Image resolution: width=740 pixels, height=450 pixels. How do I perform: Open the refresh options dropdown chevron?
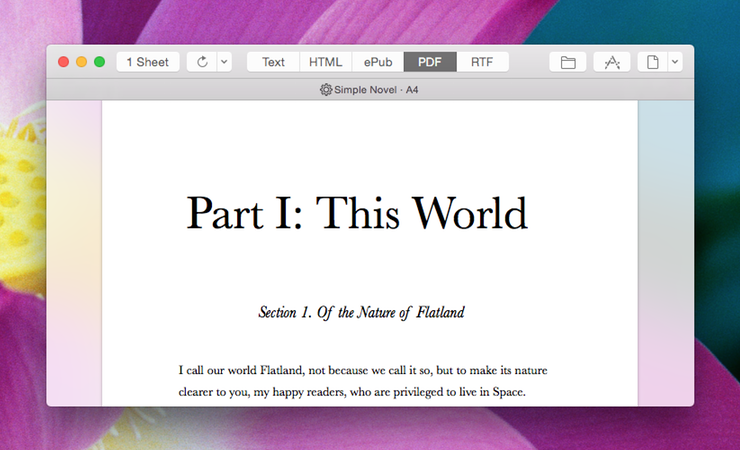pyautogui.click(x=225, y=62)
